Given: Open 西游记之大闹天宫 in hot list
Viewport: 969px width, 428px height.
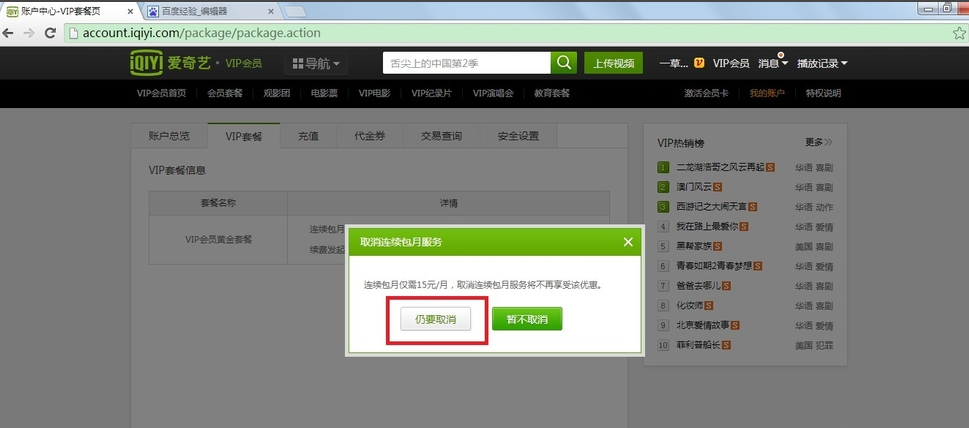Looking at the screenshot, I should (x=712, y=207).
